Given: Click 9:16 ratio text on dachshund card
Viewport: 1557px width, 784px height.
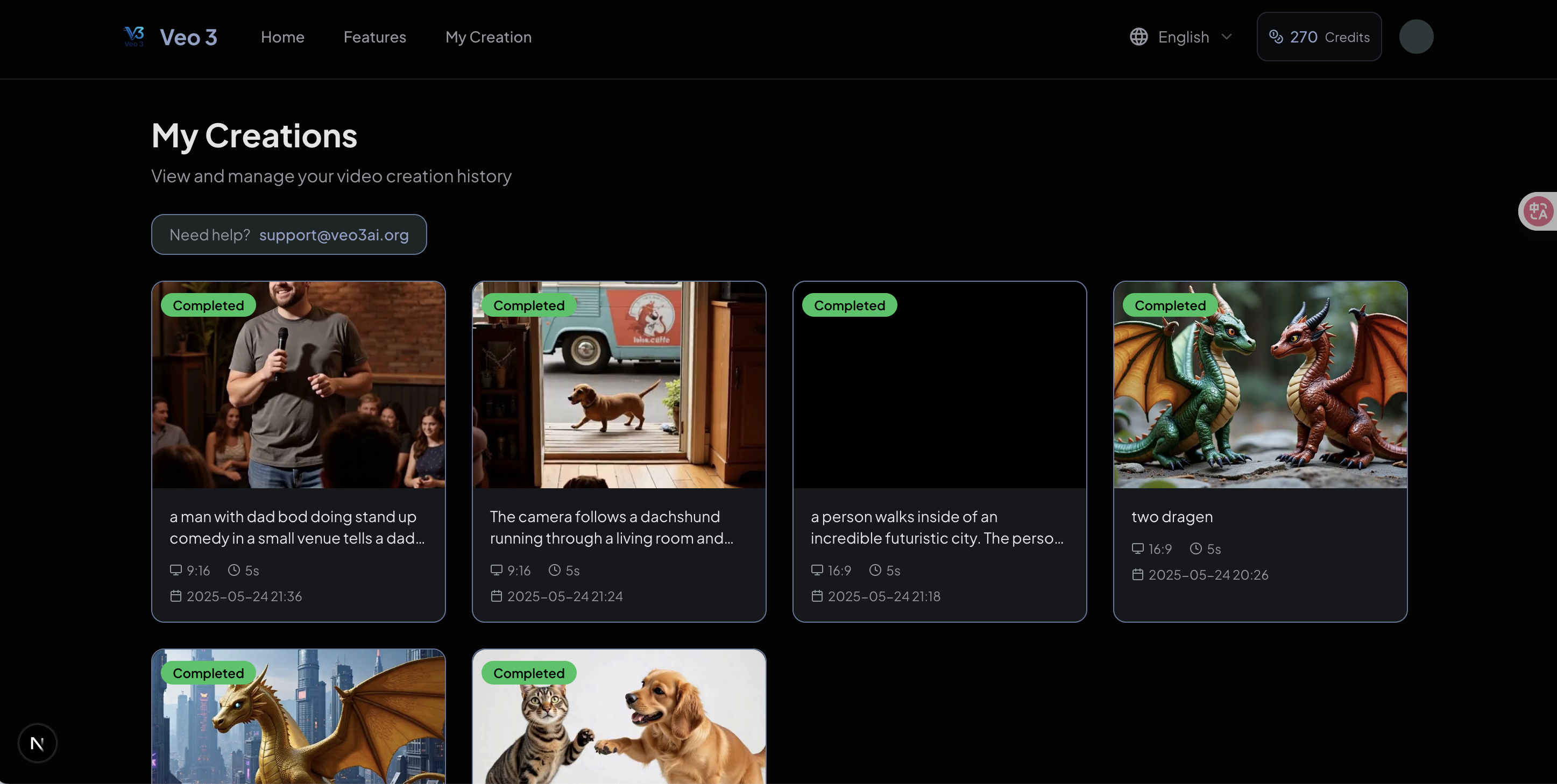Looking at the screenshot, I should [519, 570].
